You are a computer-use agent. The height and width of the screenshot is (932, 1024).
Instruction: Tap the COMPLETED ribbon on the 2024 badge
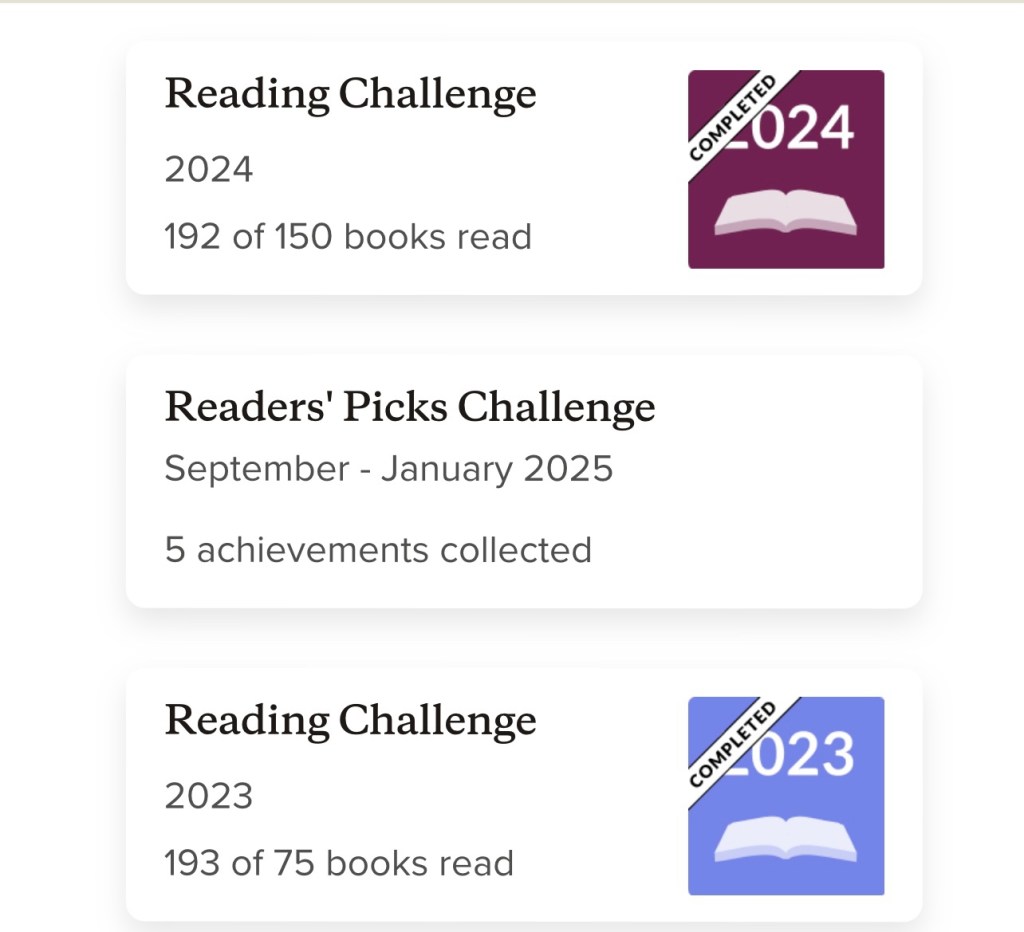[x=734, y=115]
